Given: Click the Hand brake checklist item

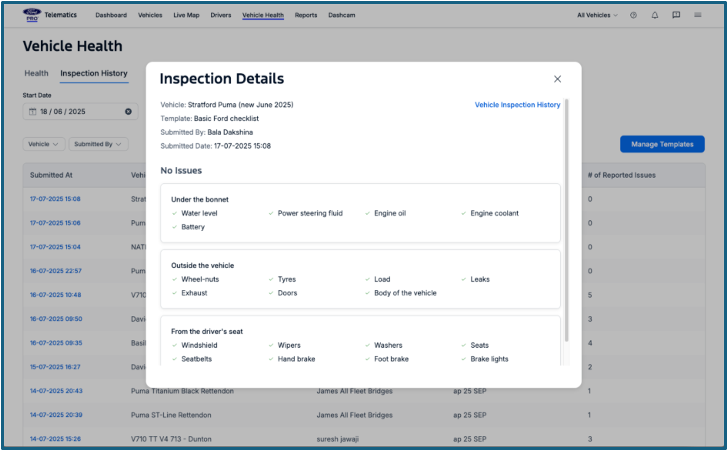Looking at the screenshot, I should coord(292,359).
